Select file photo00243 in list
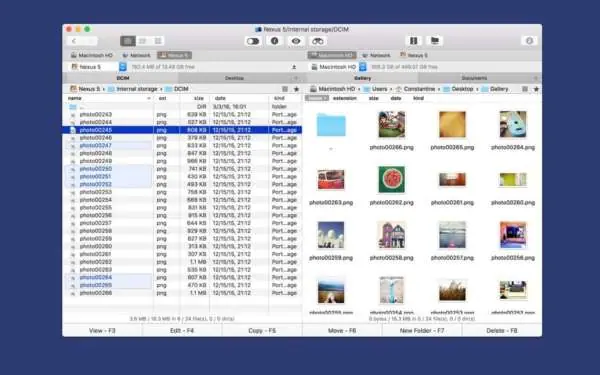Viewport: 600px width, 375px height. [182, 114]
